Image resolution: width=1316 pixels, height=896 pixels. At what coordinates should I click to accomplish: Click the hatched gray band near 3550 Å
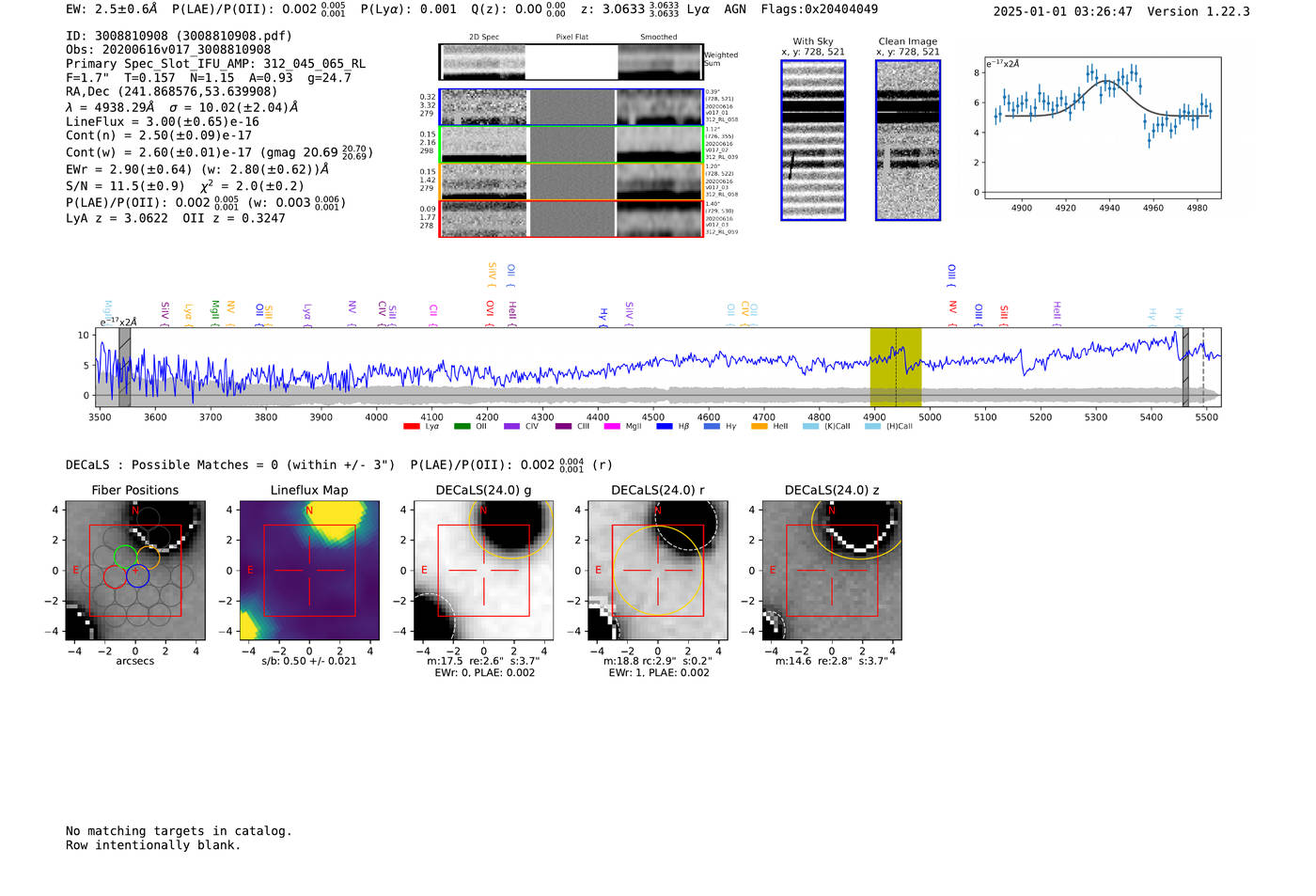[124, 368]
